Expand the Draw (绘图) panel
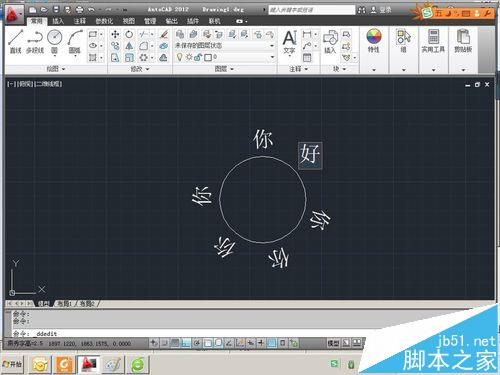This screenshot has width=500, height=375. 56,69
